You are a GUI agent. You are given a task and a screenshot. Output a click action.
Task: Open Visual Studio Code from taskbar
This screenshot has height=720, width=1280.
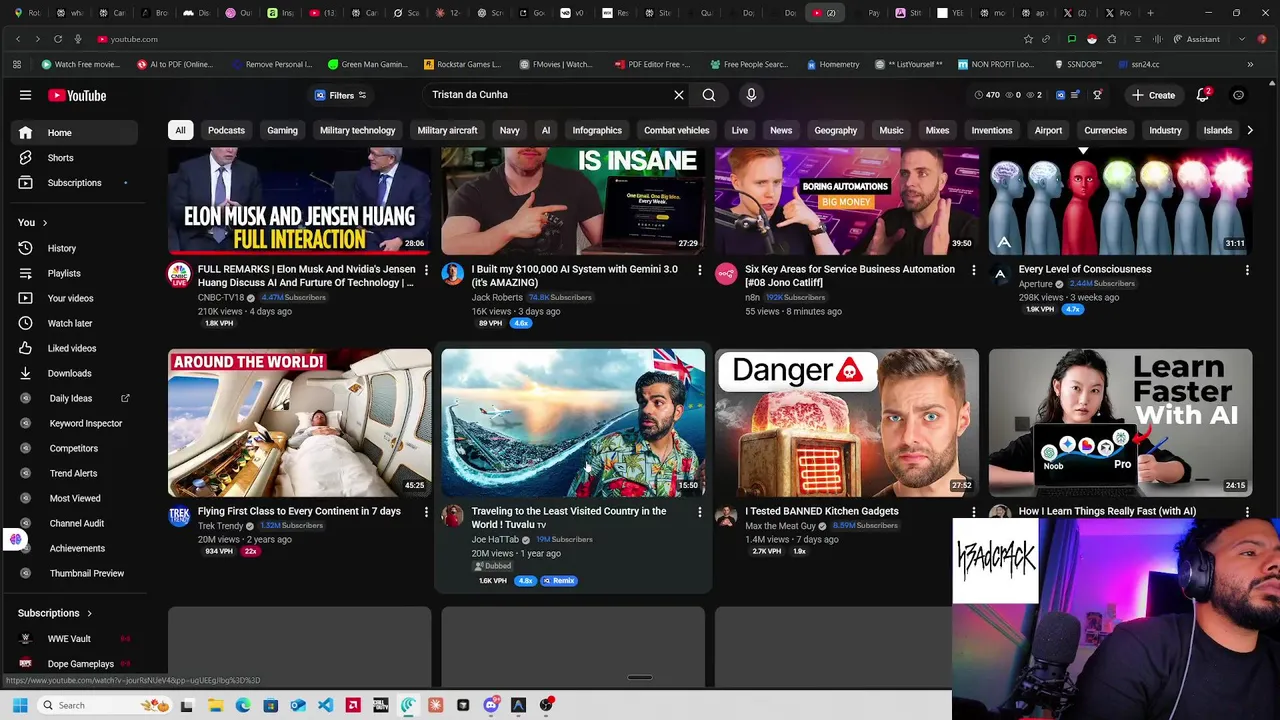tap(325, 705)
